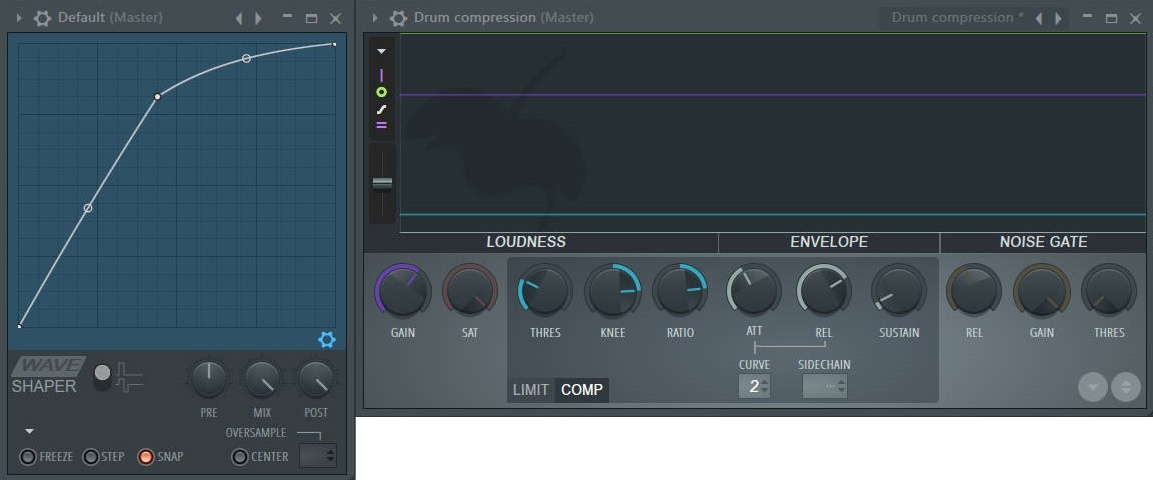Toggle the CENTER option
The width and height of the screenshot is (1153, 480).
point(240,456)
